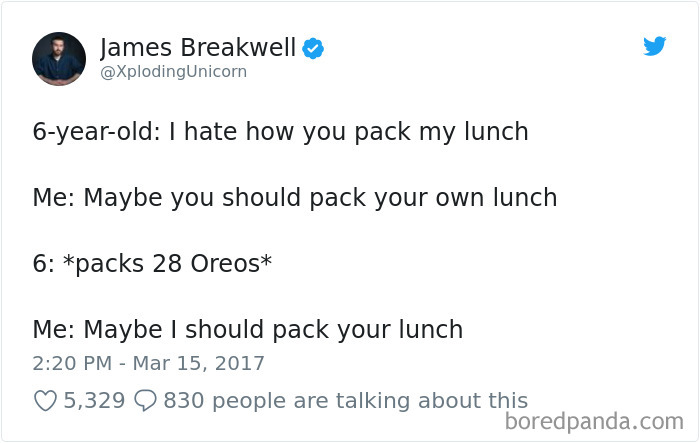
Task: Open the @XplodingUnicorn handle link
Action: [x=172, y=72]
